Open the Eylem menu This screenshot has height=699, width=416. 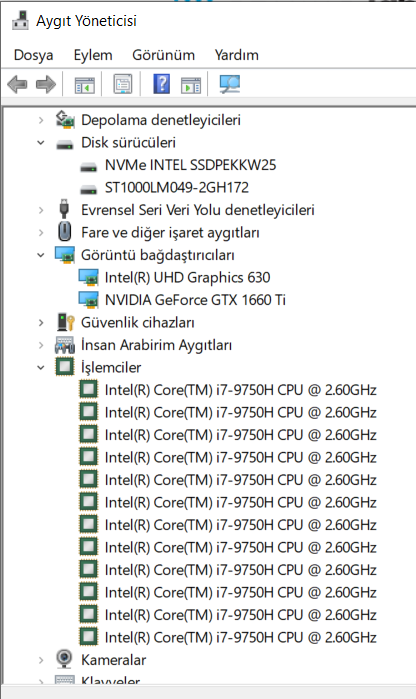93,55
